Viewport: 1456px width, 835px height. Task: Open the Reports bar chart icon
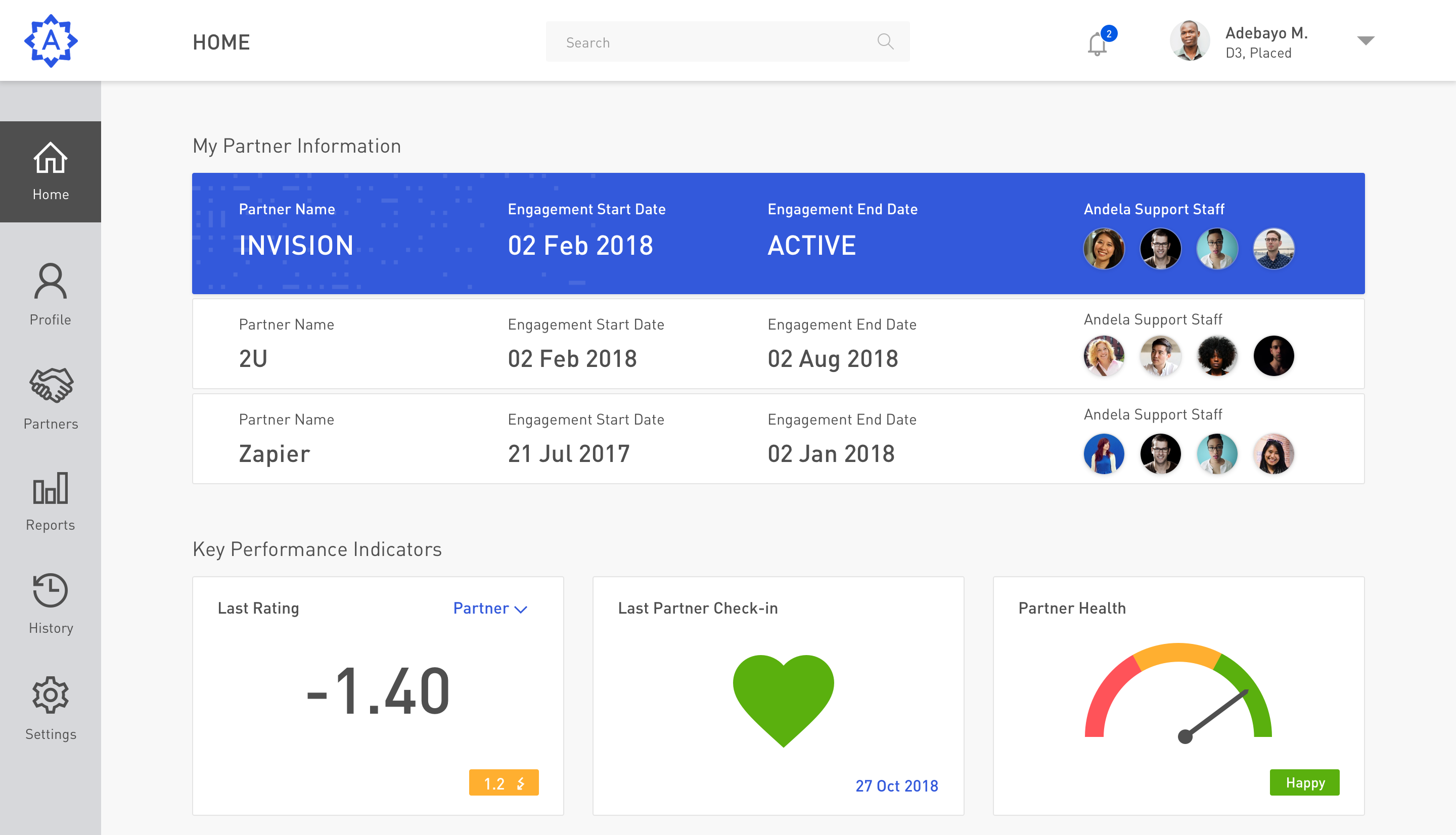pyautogui.click(x=51, y=488)
